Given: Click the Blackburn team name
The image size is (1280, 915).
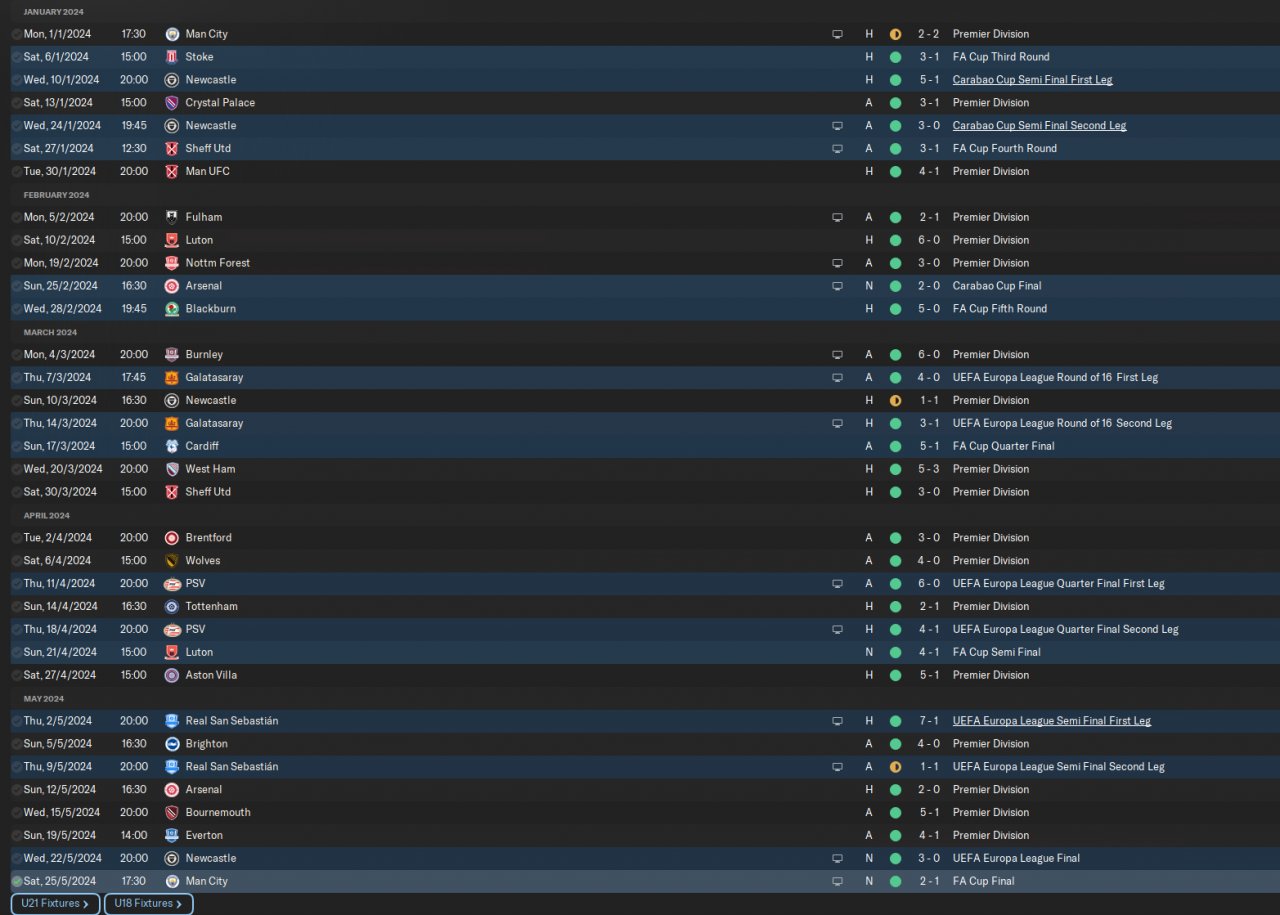Looking at the screenshot, I should pyautogui.click(x=211, y=309).
